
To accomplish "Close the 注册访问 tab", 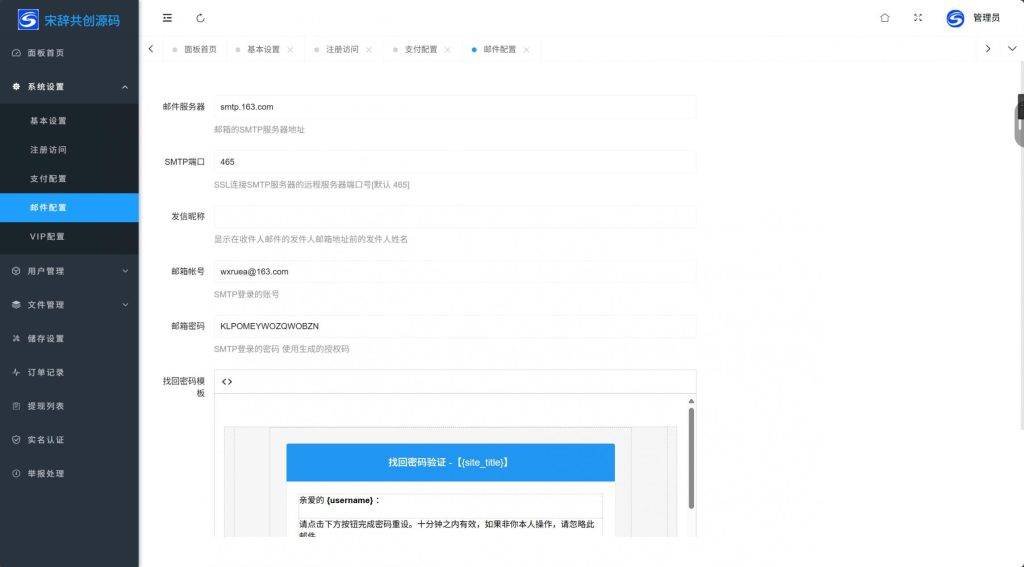I will (x=369, y=50).
